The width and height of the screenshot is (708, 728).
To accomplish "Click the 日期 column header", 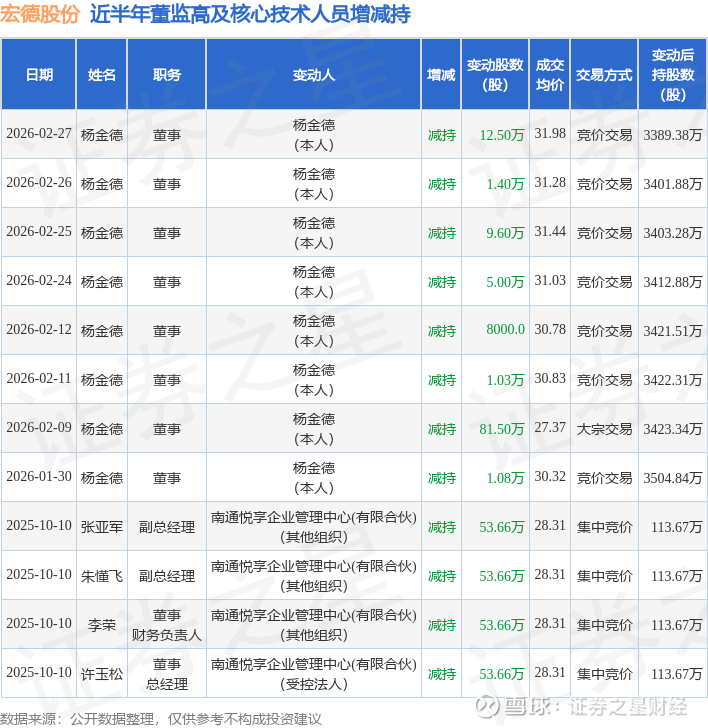I will tap(39, 75).
